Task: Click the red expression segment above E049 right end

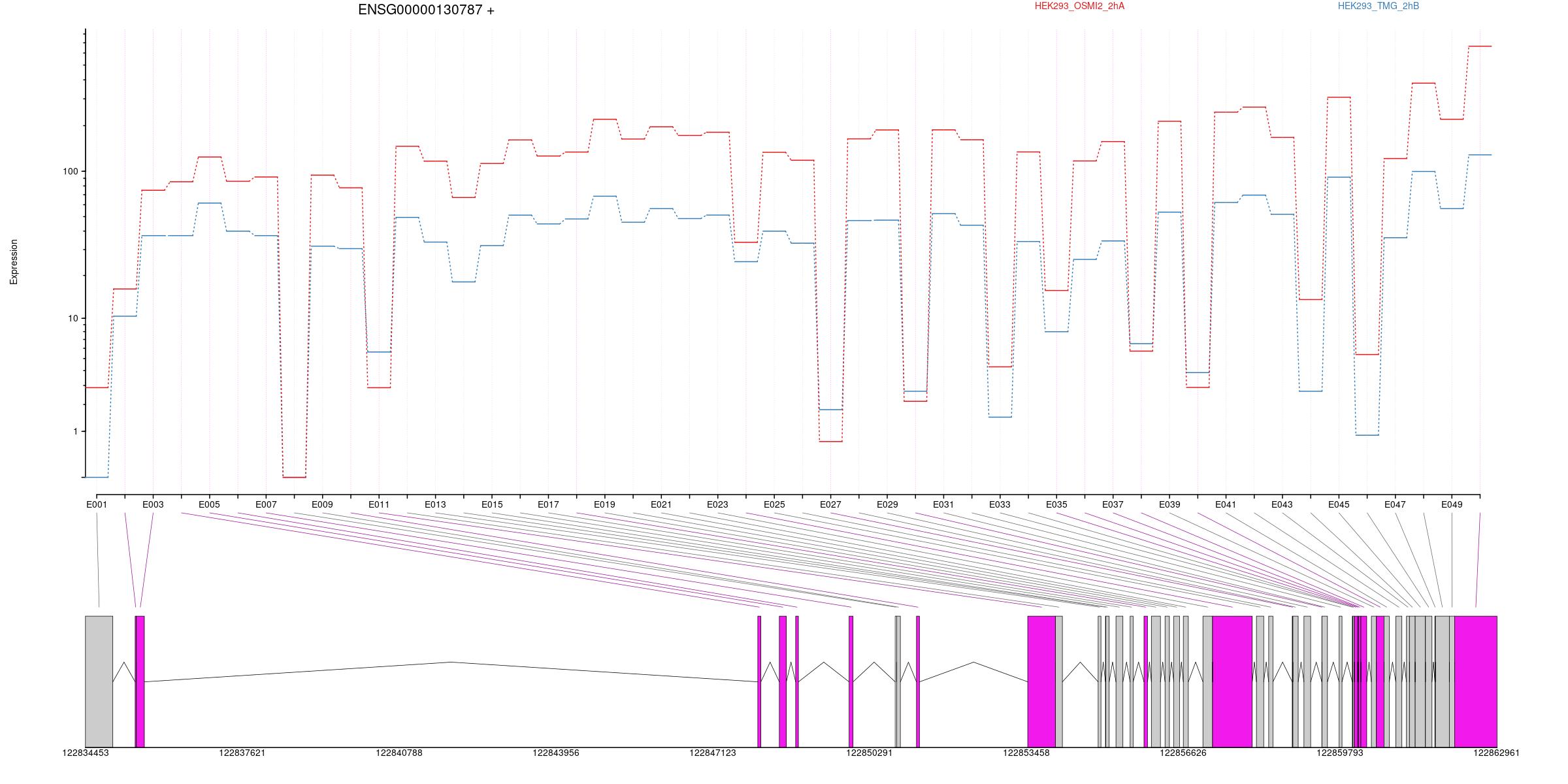Action: point(1480,46)
